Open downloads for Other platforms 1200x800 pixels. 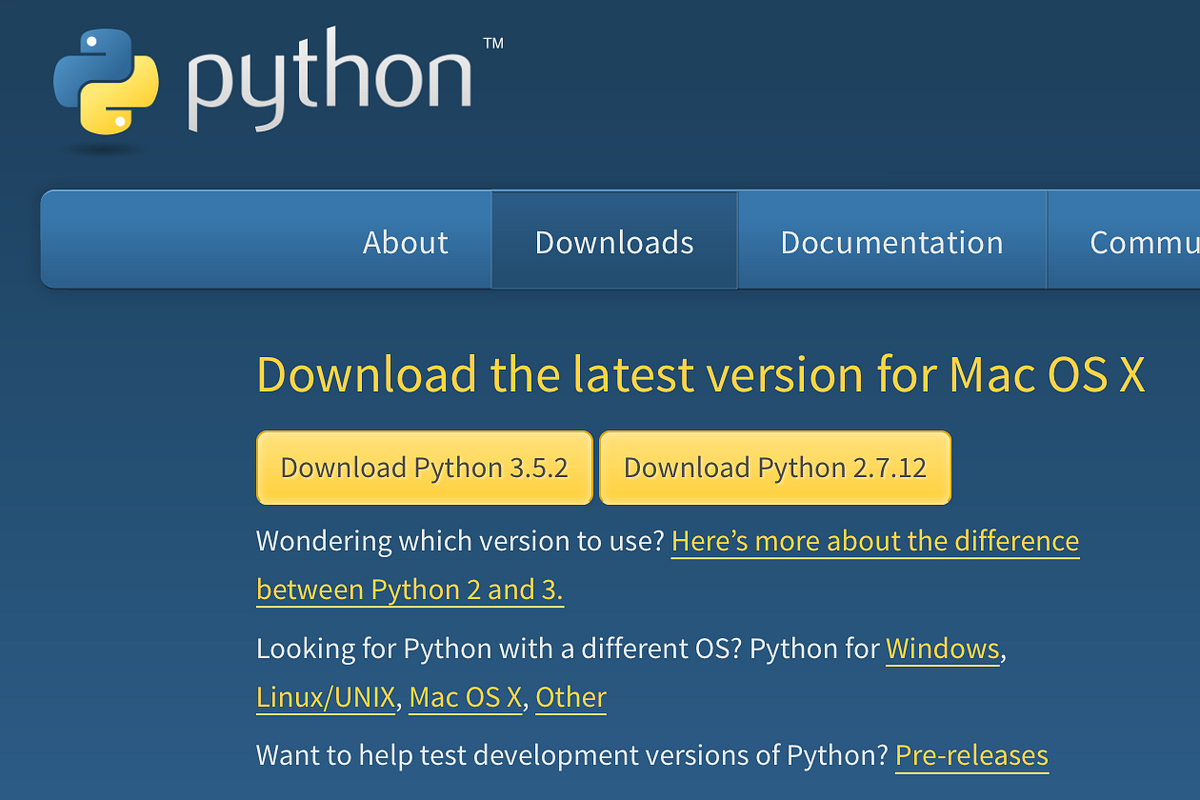pyautogui.click(x=570, y=696)
